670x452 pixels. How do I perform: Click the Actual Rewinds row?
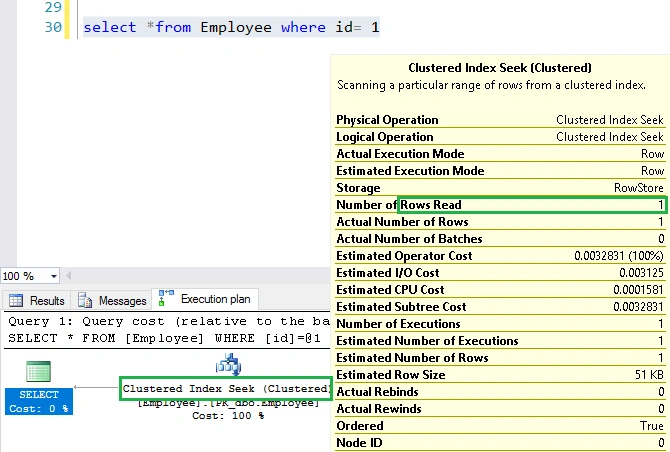pyautogui.click(x=500, y=409)
